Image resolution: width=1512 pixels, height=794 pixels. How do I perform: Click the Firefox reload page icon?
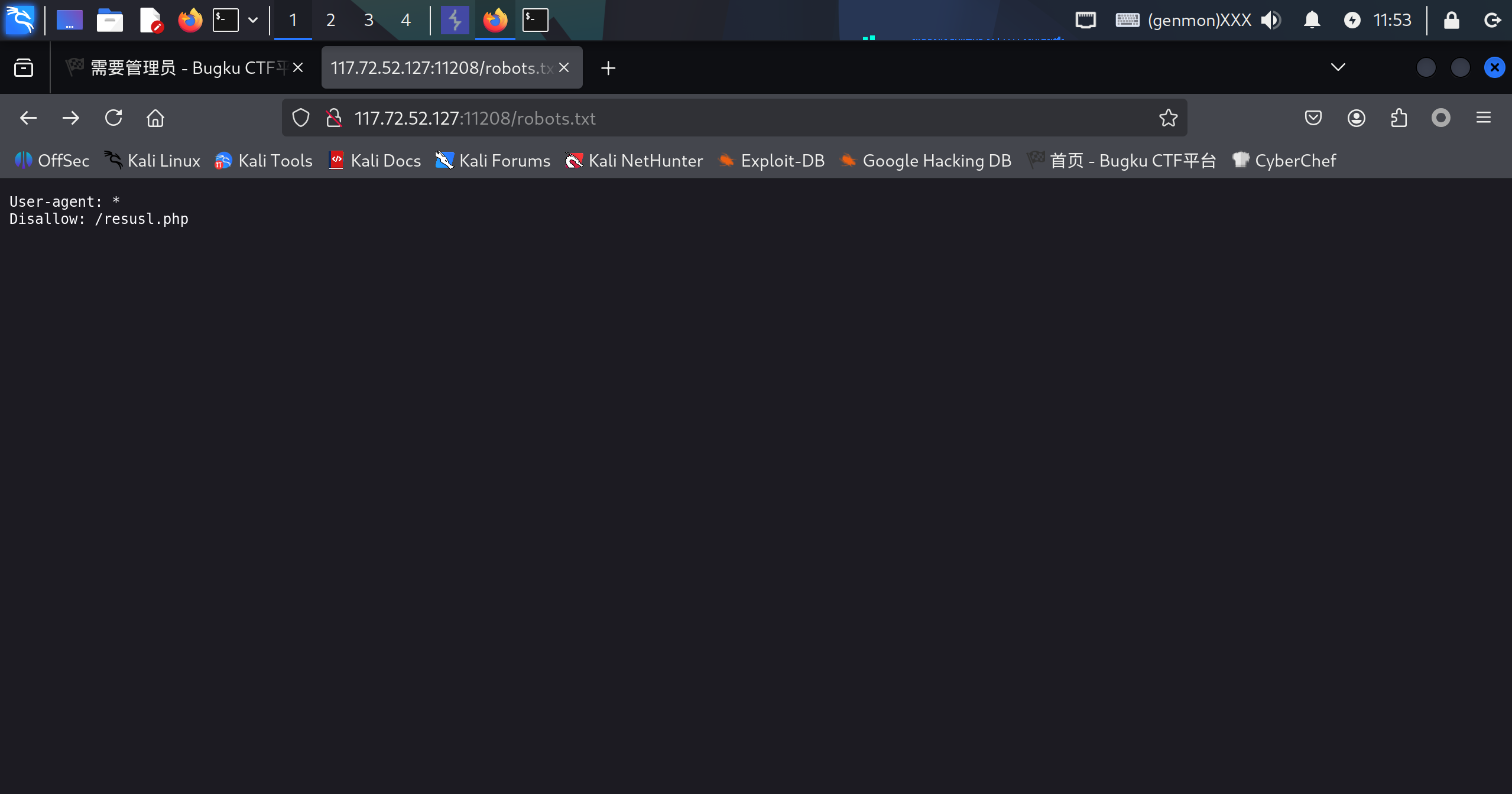(113, 118)
